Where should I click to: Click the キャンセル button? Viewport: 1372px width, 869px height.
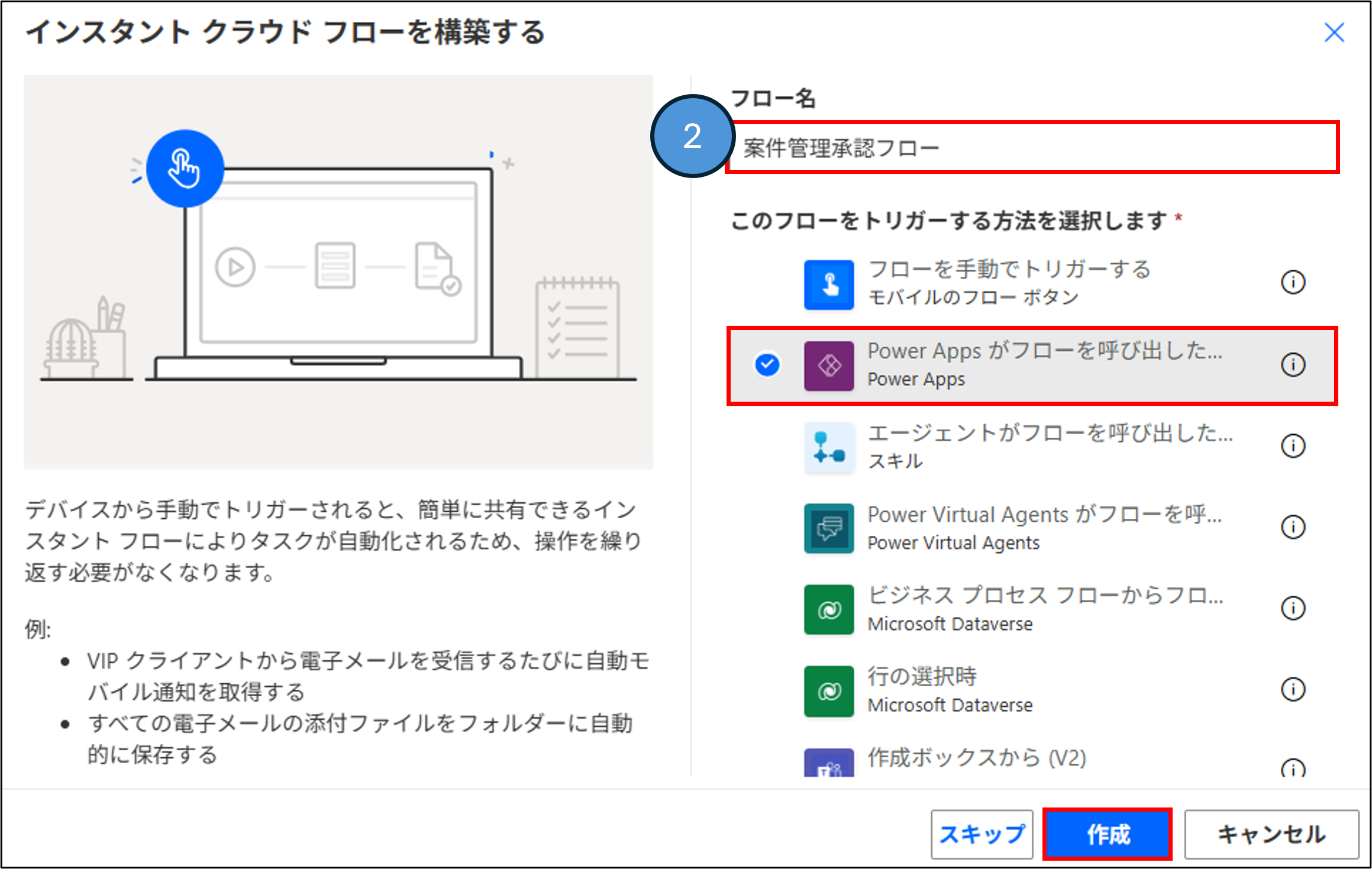tap(1271, 834)
